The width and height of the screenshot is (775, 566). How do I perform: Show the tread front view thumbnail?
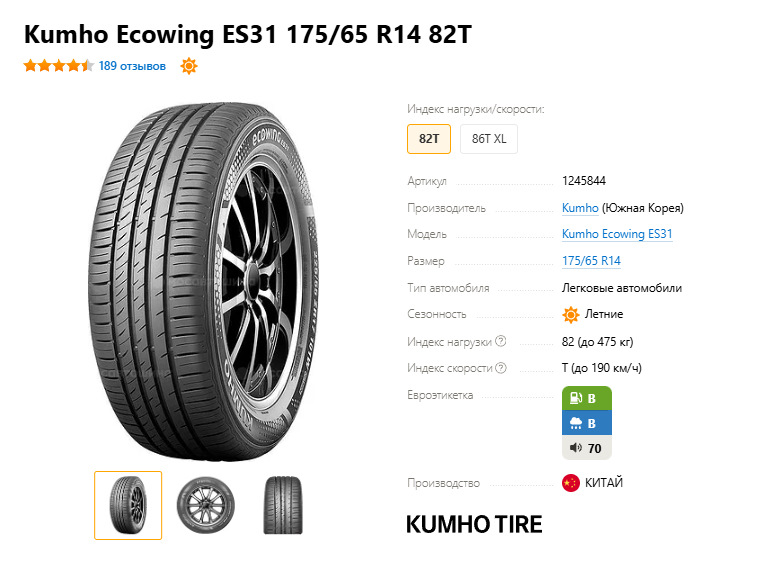[283, 505]
